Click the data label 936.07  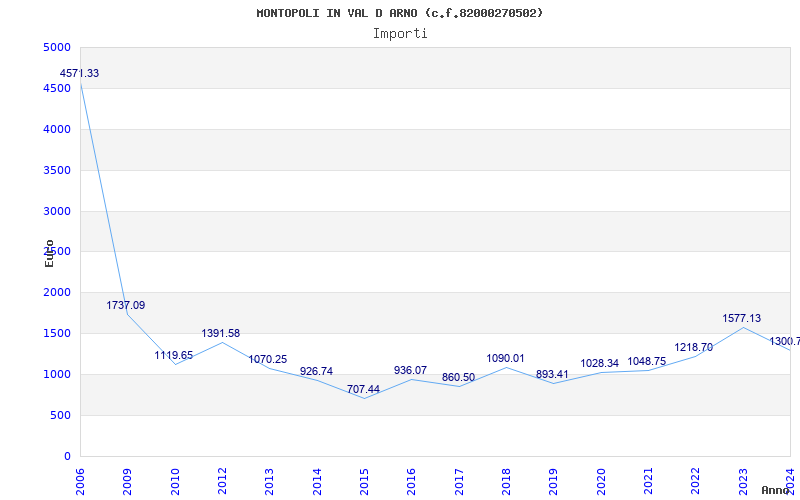point(410,370)
